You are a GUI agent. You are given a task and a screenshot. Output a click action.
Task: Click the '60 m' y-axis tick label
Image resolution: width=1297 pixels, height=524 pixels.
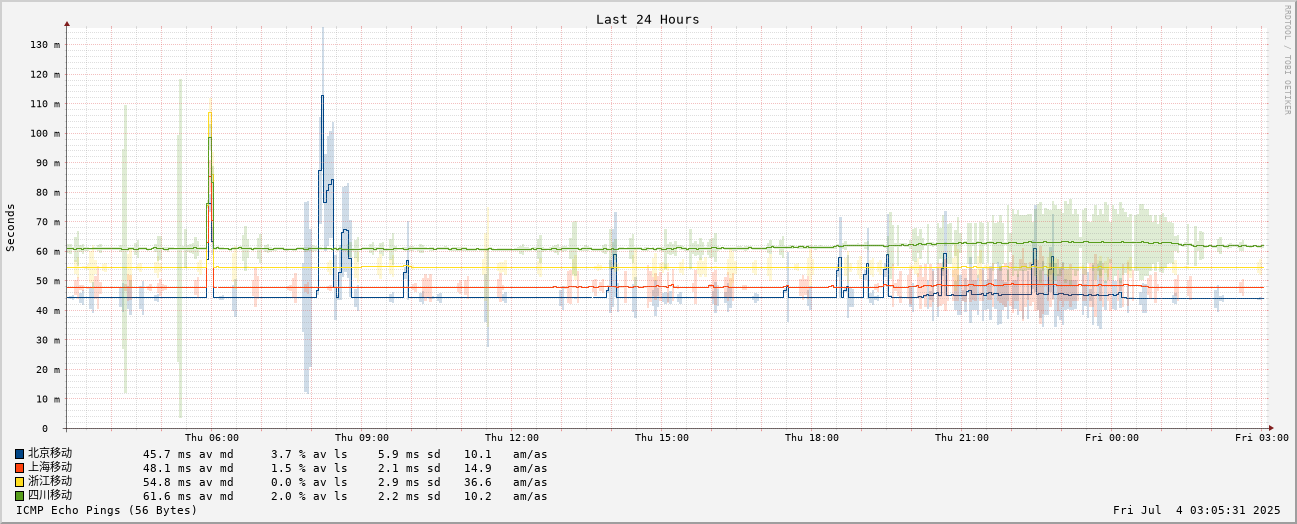click(x=48, y=251)
